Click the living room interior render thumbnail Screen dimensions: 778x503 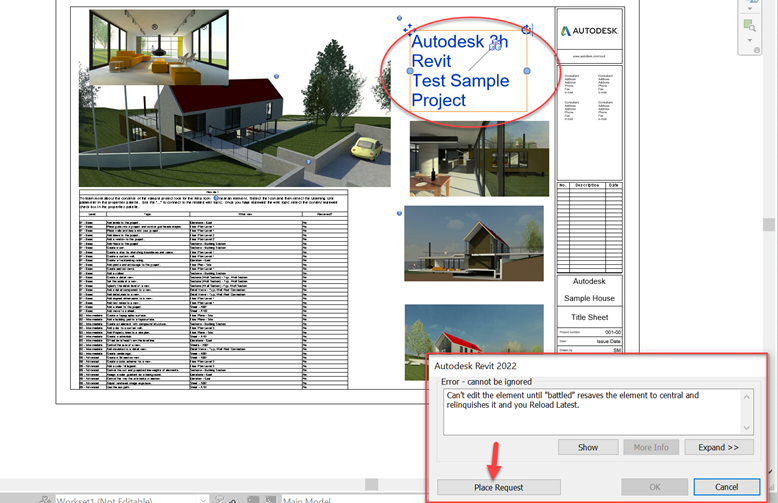click(x=159, y=47)
